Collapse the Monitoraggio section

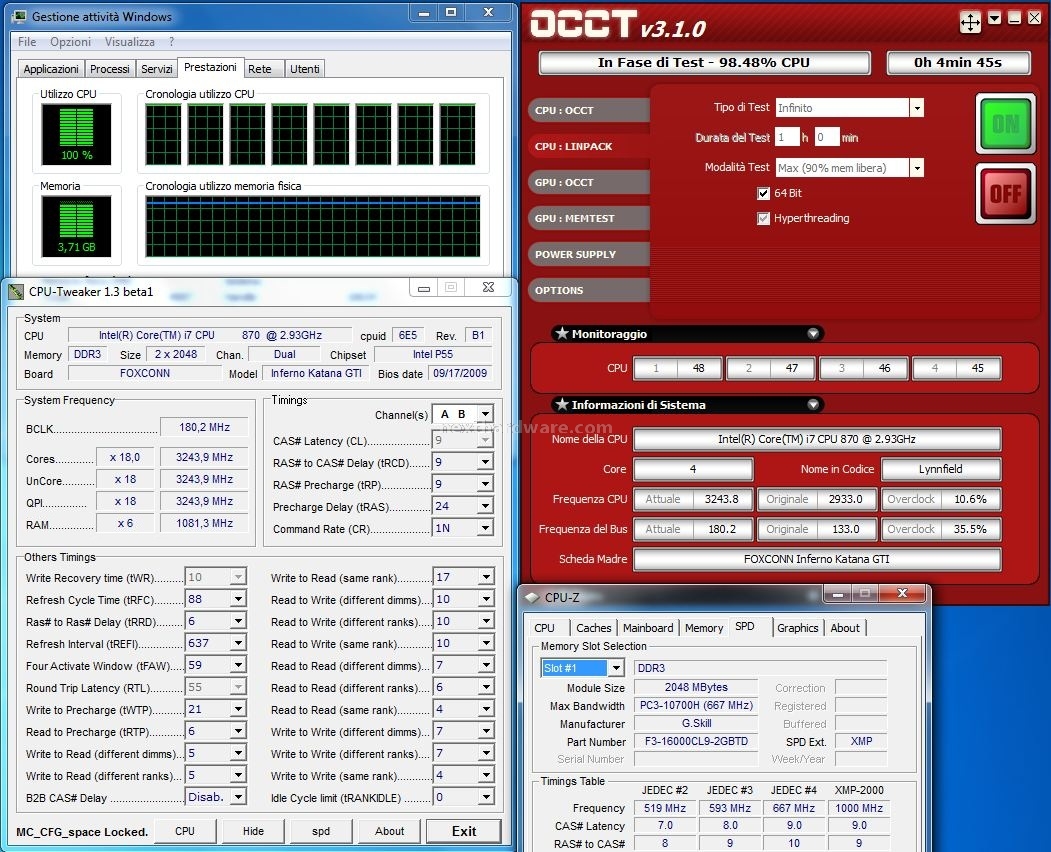point(813,333)
